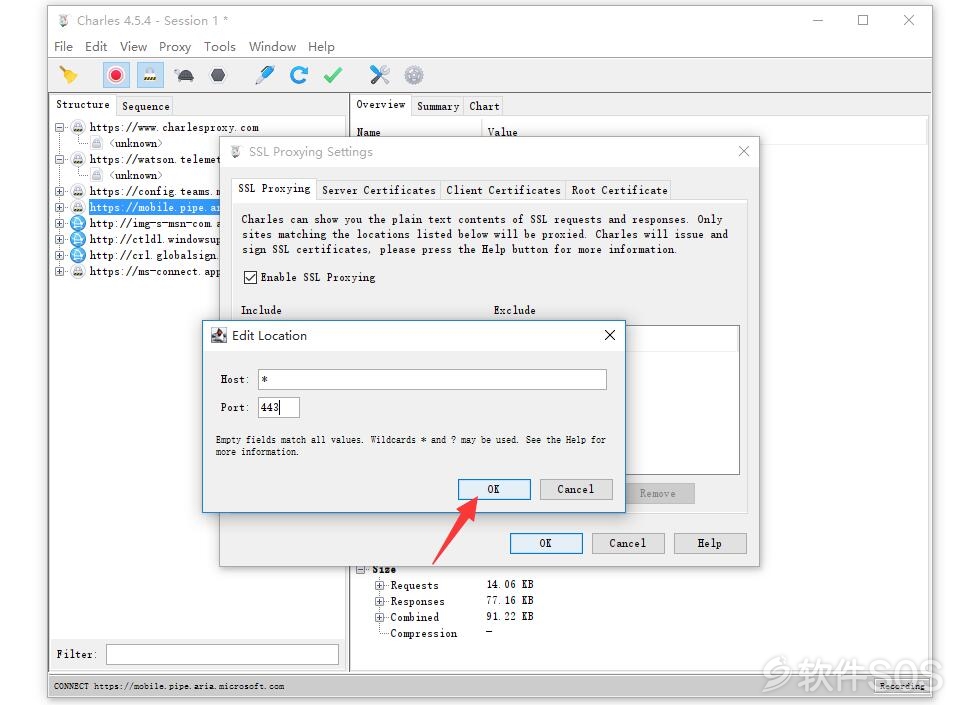Viewport: 958px width, 705px height.
Task: Toggle the red Record button
Action: point(115,75)
